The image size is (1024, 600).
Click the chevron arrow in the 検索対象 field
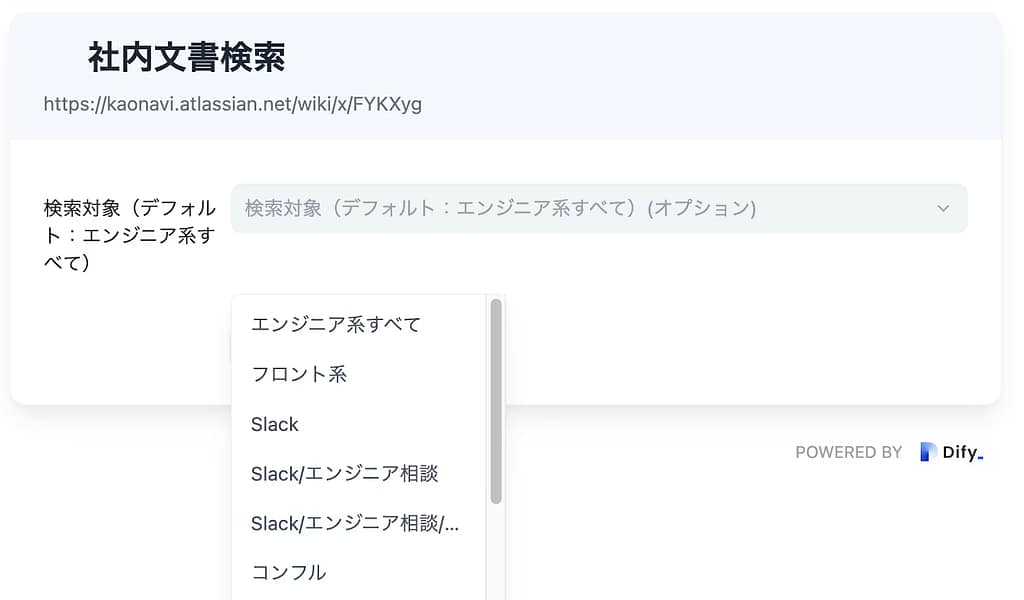942,208
